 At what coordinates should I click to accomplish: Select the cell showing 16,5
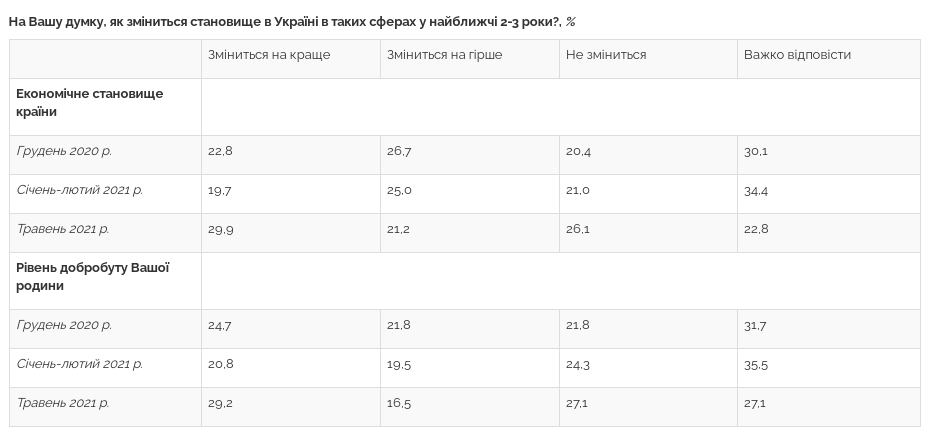(398, 403)
